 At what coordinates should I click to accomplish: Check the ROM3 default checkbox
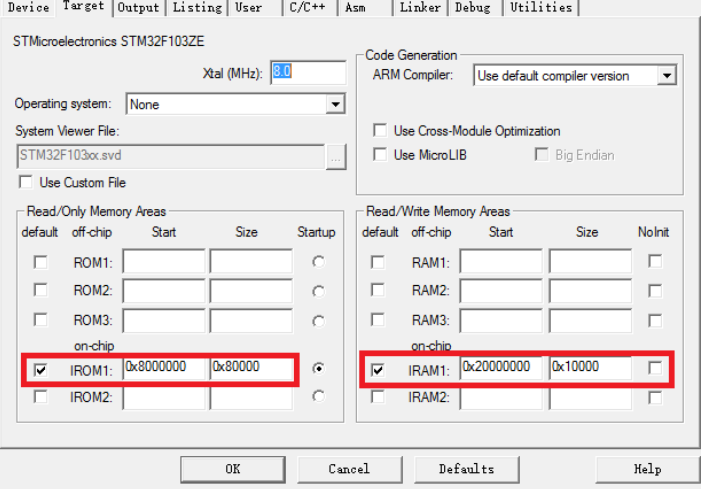coord(41,320)
